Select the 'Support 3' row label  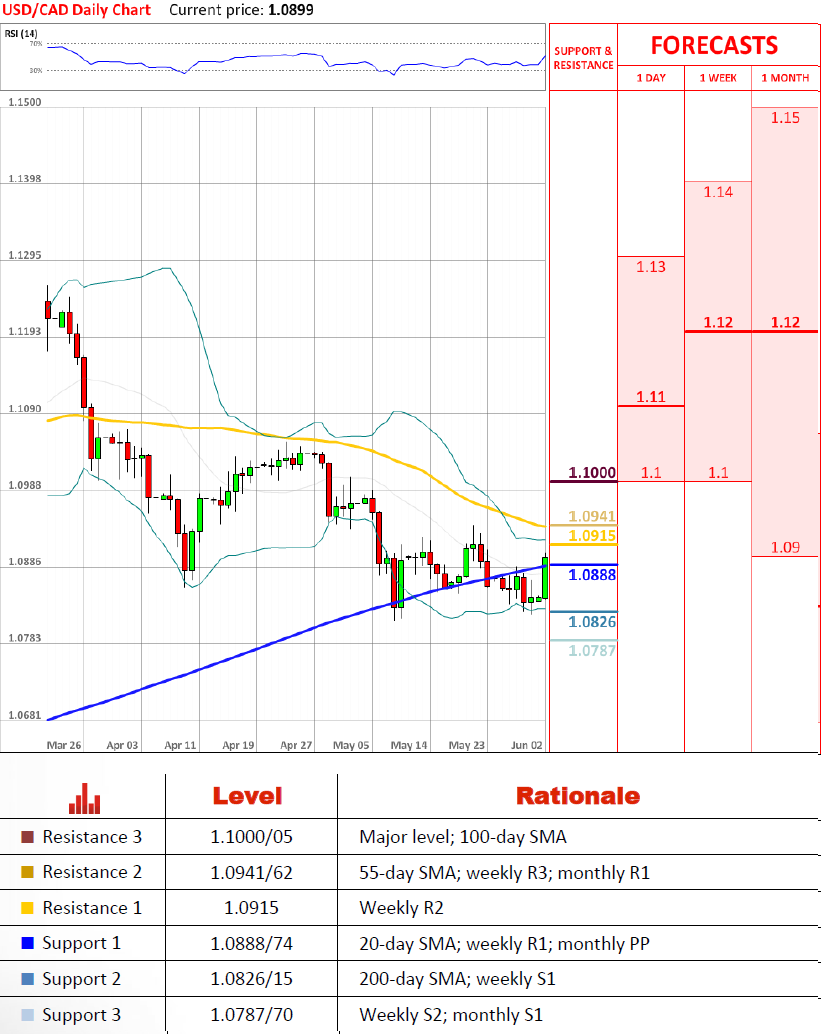tap(82, 1015)
